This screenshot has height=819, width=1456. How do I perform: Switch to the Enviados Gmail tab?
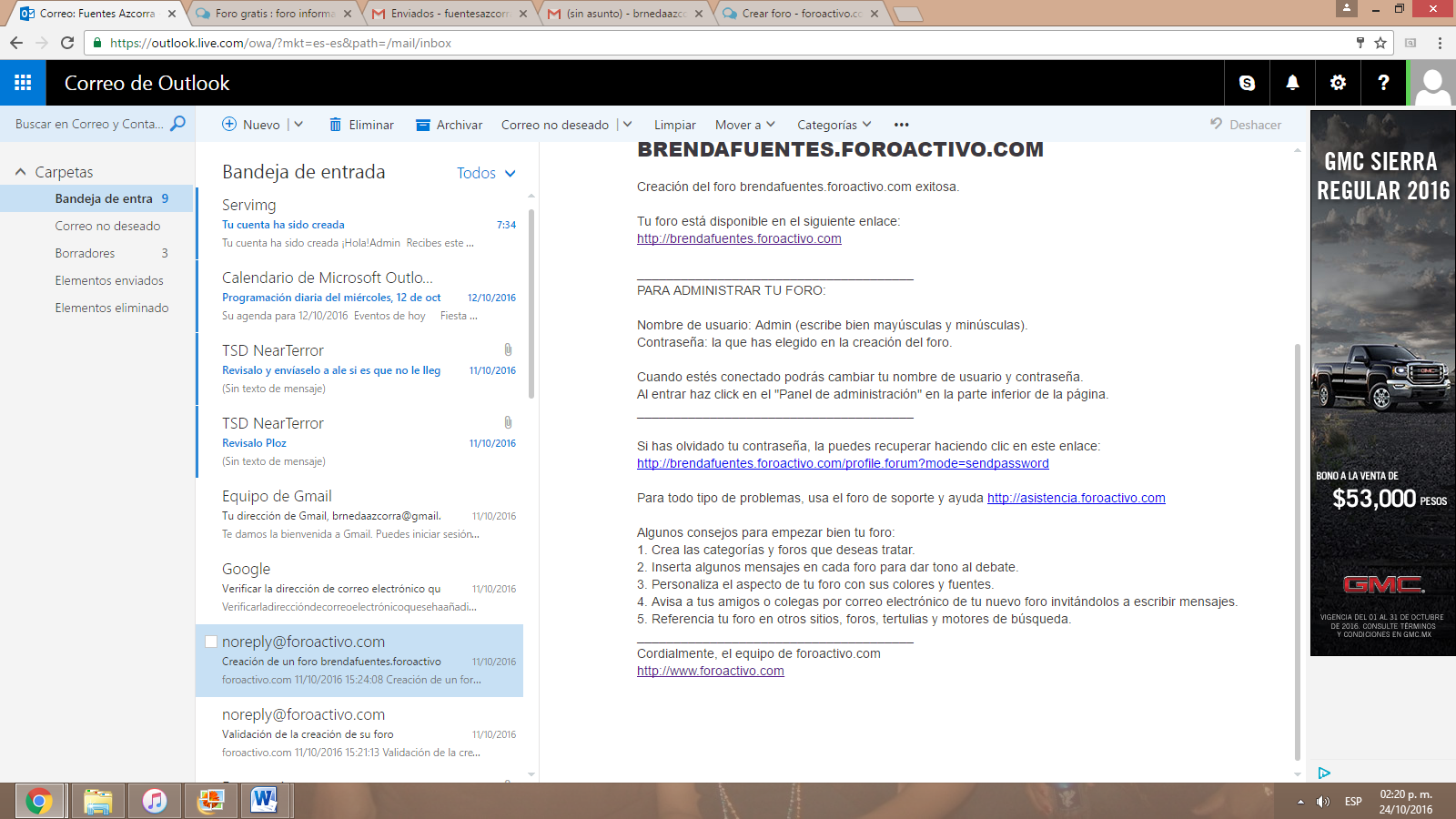click(450, 14)
